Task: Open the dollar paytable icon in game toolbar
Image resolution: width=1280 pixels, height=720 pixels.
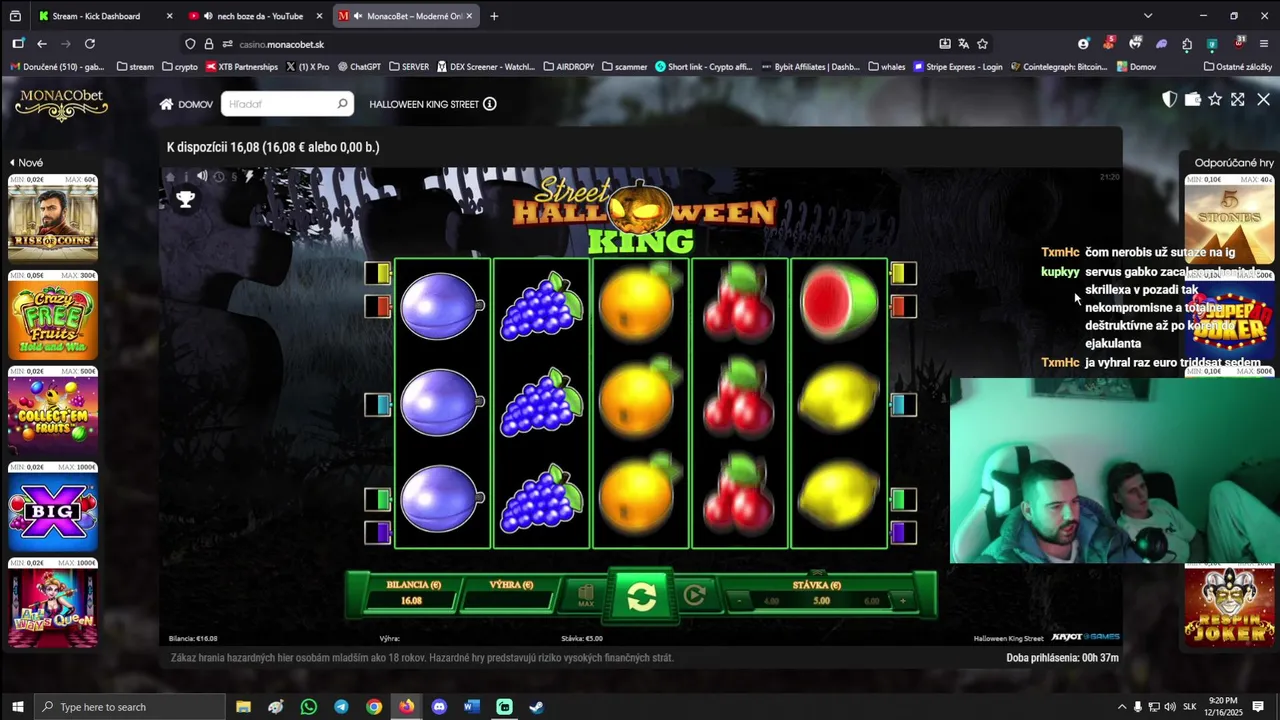Action: tap(234, 177)
